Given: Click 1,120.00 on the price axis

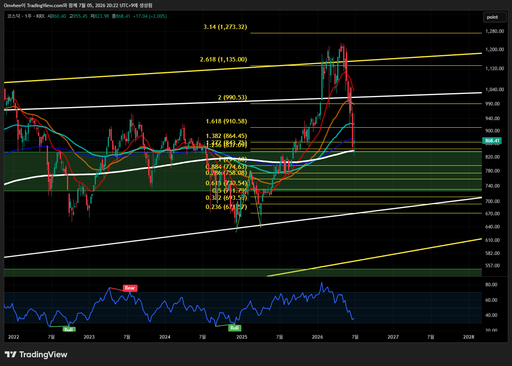Looking at the screenshot, I should [495, 68].
